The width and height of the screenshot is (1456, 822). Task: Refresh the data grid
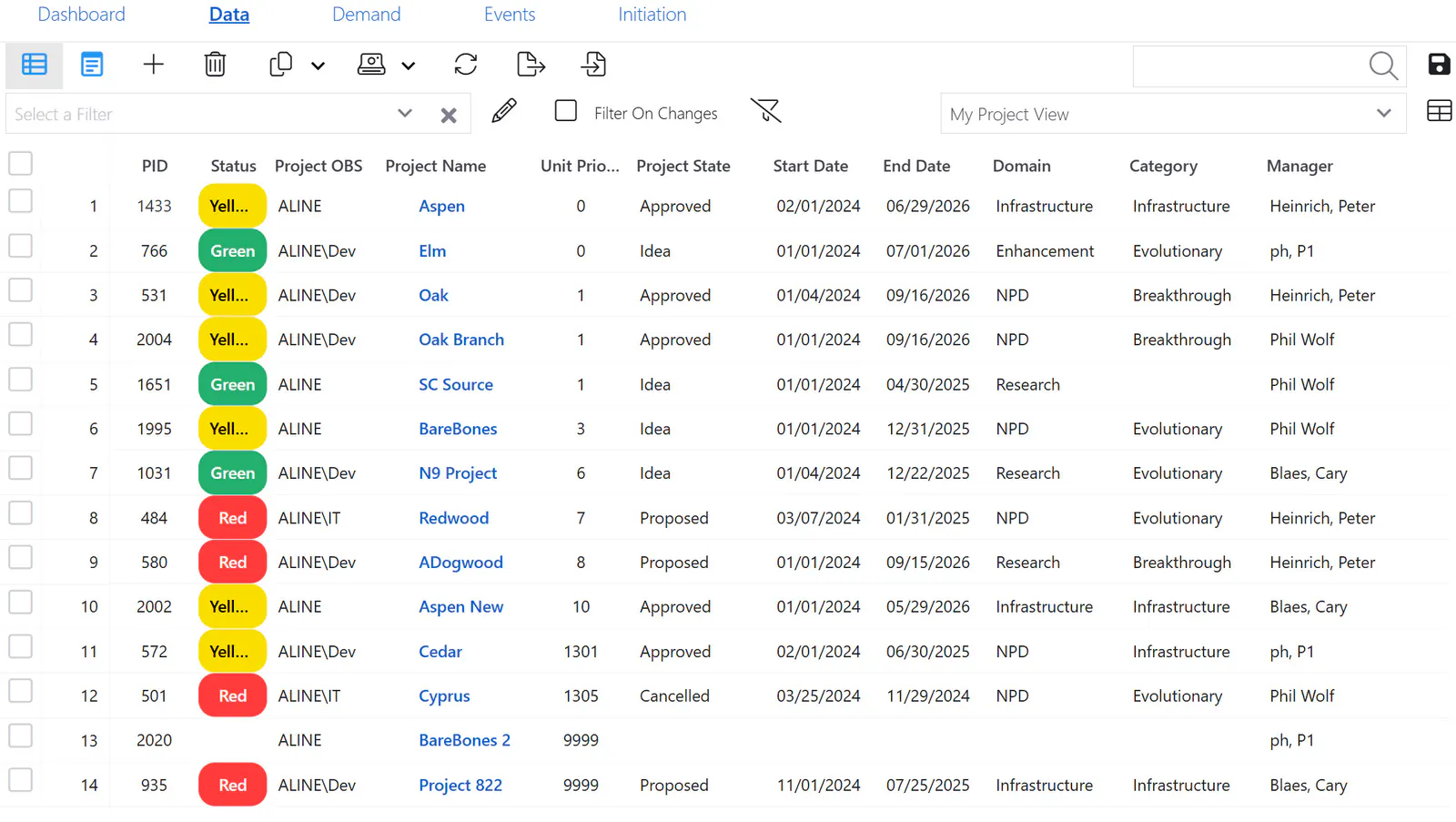coord(466,65)
